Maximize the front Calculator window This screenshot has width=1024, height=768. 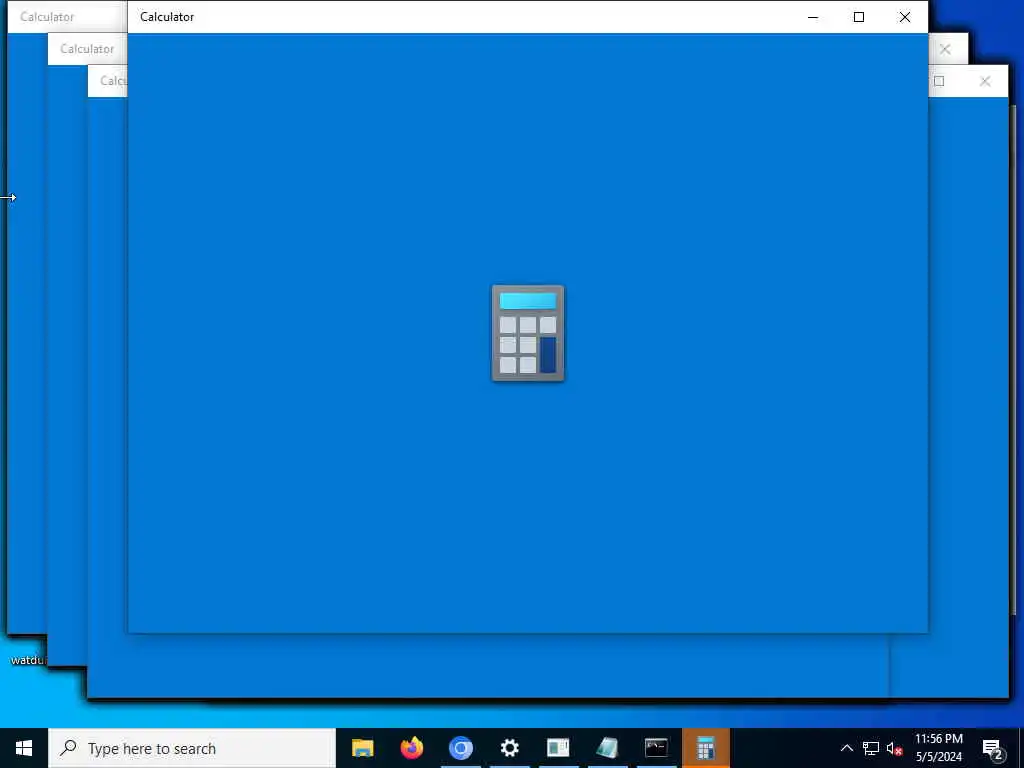tap(859, 17)
